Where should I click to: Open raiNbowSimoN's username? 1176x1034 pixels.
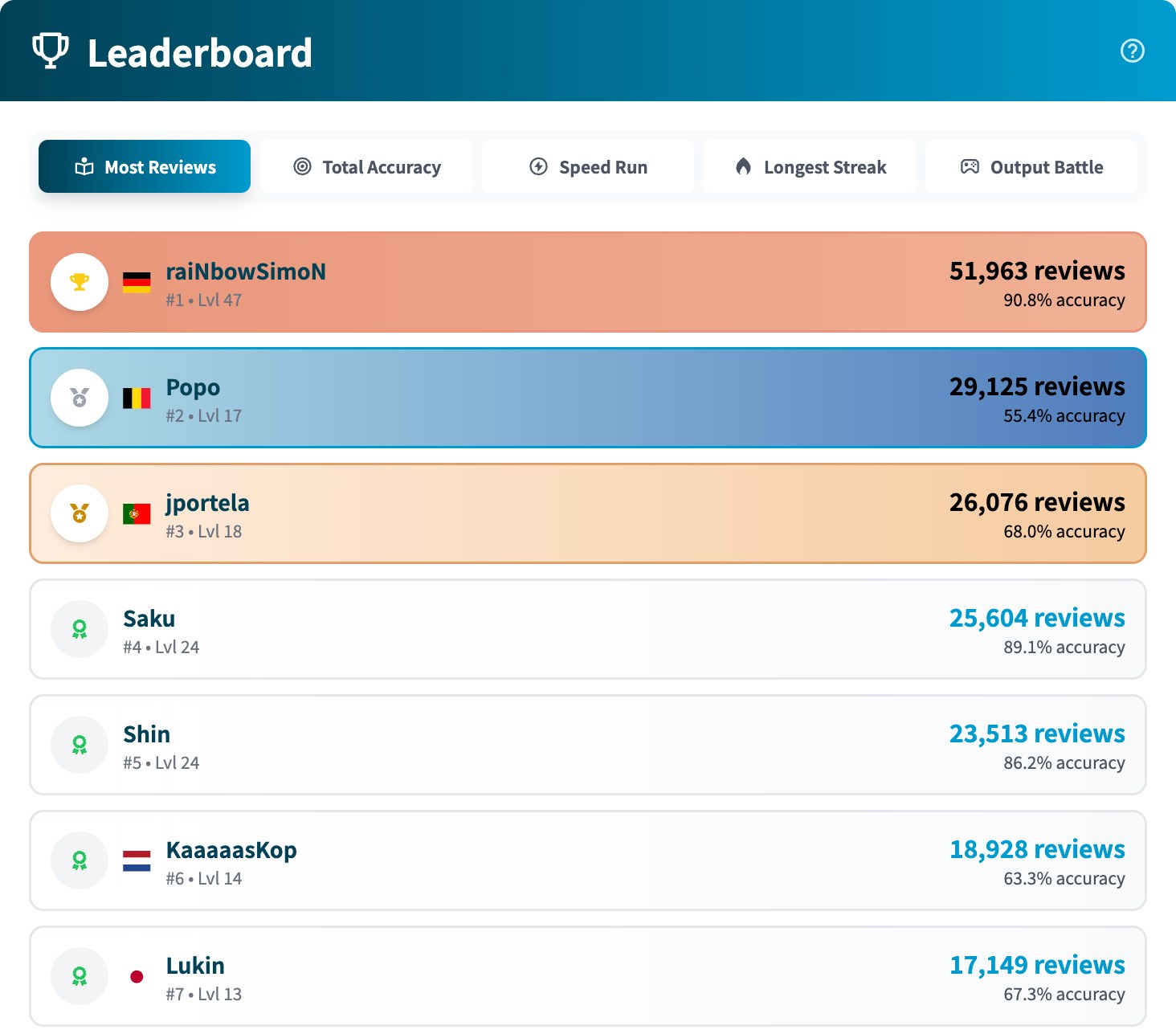coord(246,272)
